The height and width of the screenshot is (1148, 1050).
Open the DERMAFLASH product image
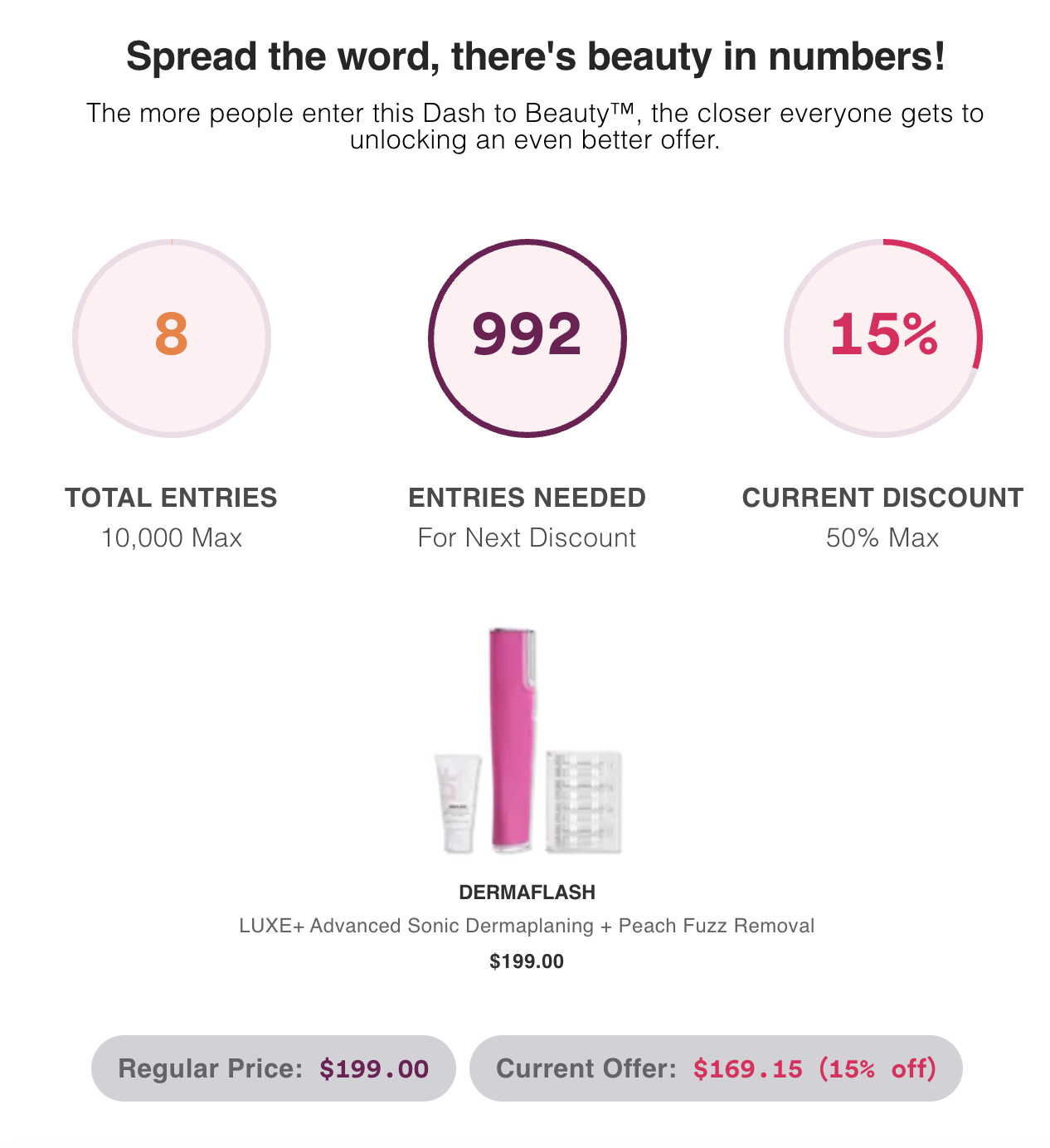pos(527,741)
